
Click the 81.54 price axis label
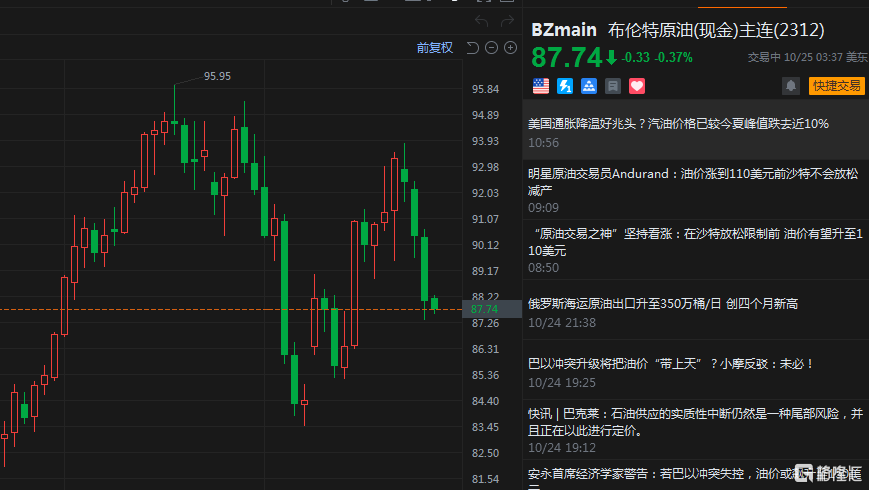(485, 479)
